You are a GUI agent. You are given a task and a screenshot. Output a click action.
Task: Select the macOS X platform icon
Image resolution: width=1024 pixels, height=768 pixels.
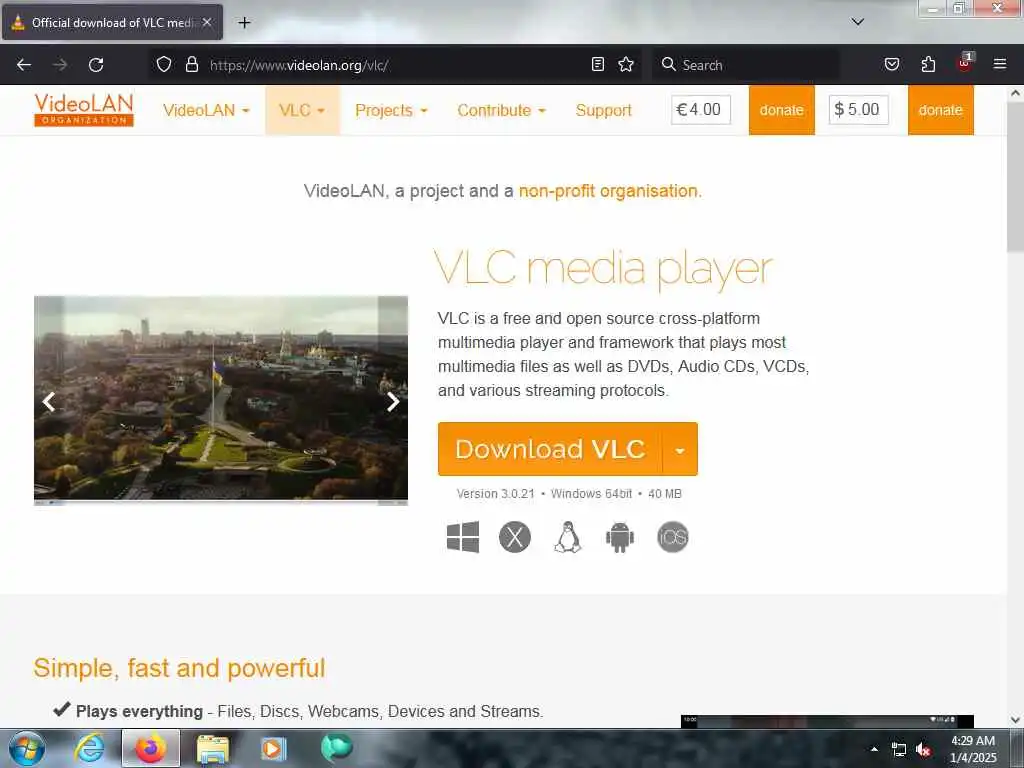(515, 537)
